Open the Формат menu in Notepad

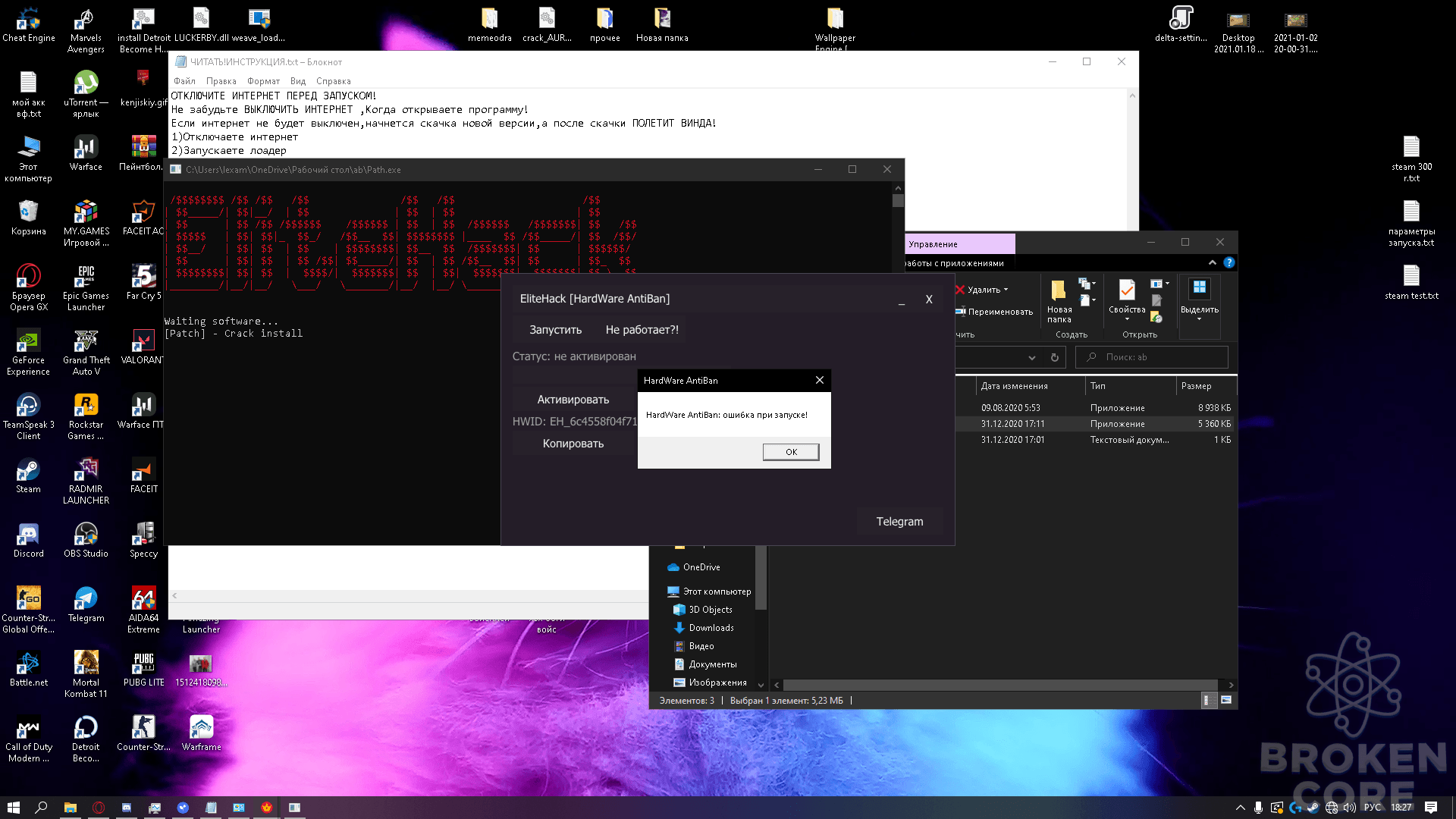(263, 81)
